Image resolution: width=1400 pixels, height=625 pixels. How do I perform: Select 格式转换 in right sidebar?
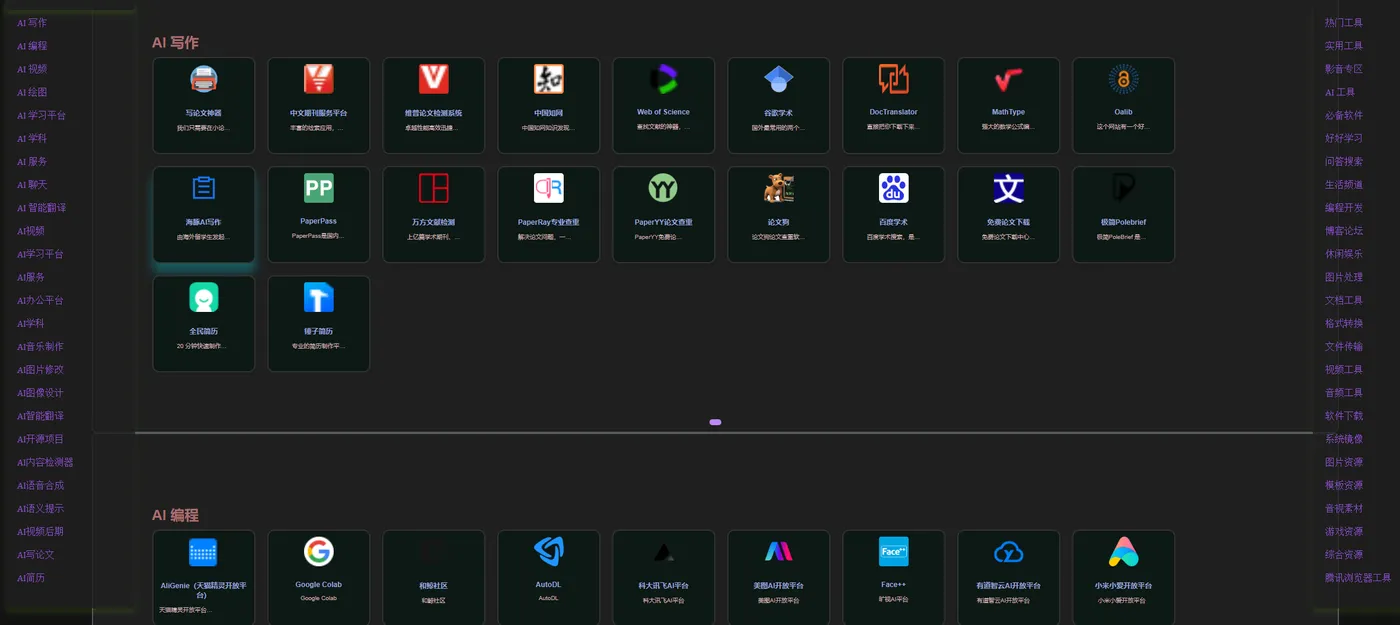click(x=1344, y=323)
